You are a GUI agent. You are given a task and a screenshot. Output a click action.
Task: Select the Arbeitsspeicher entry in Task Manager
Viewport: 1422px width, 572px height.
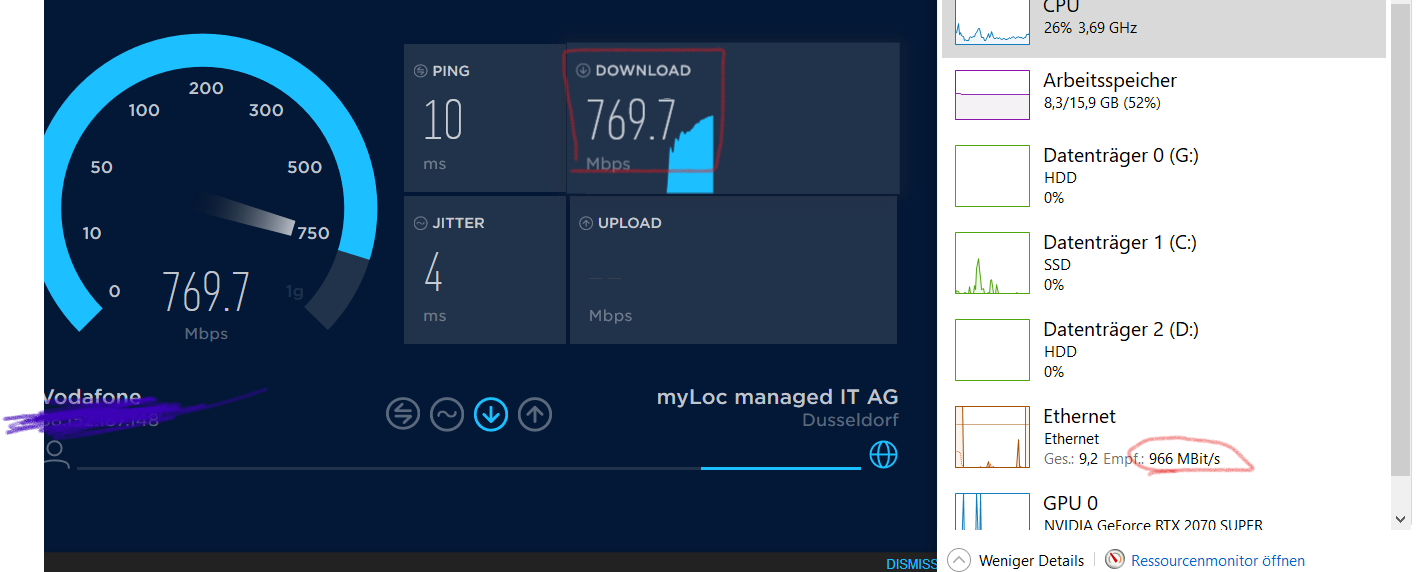(x=1164, y=95)
